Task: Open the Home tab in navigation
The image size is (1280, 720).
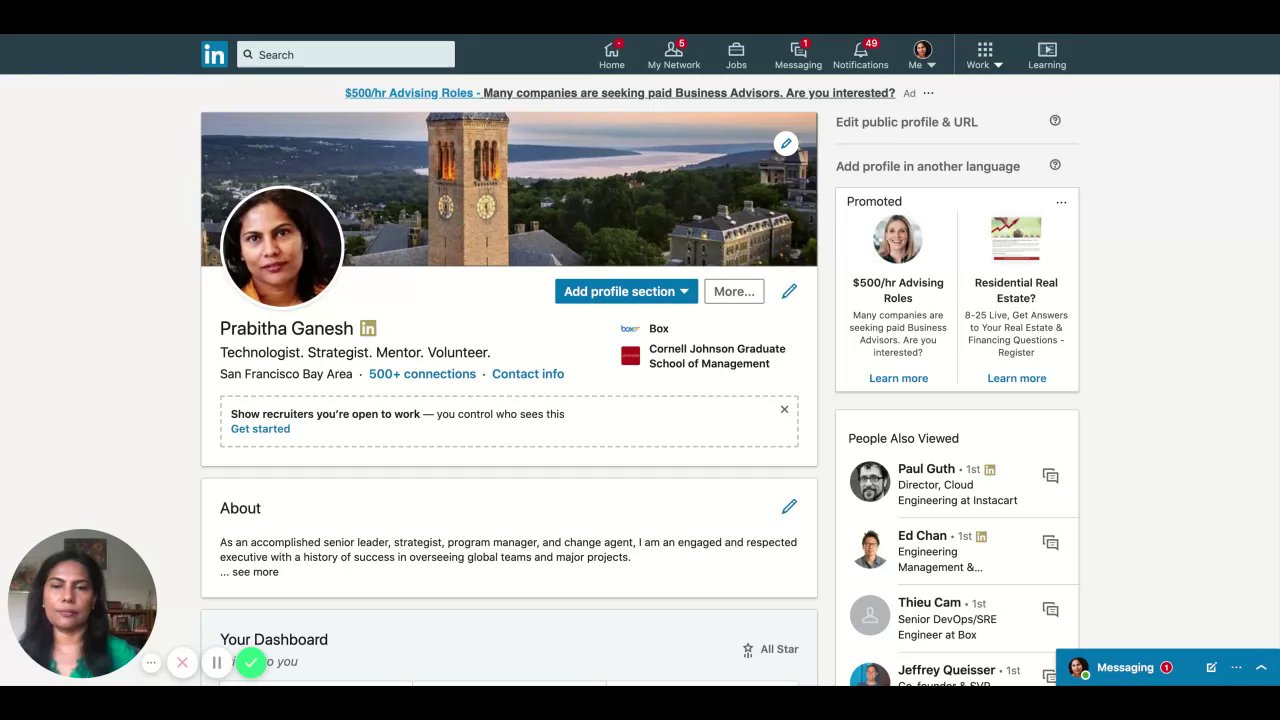Action: pos(612,55)
